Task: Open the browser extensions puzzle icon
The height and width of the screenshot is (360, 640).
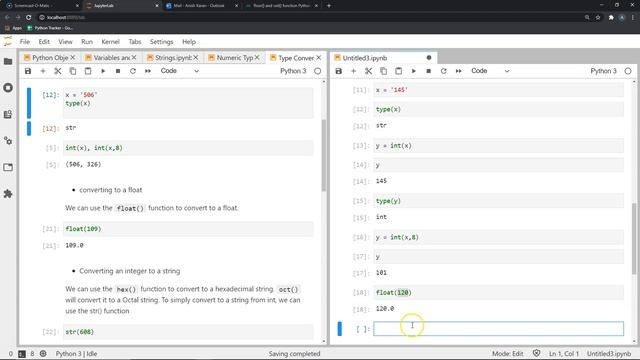Action: click(x=611, y=18)
